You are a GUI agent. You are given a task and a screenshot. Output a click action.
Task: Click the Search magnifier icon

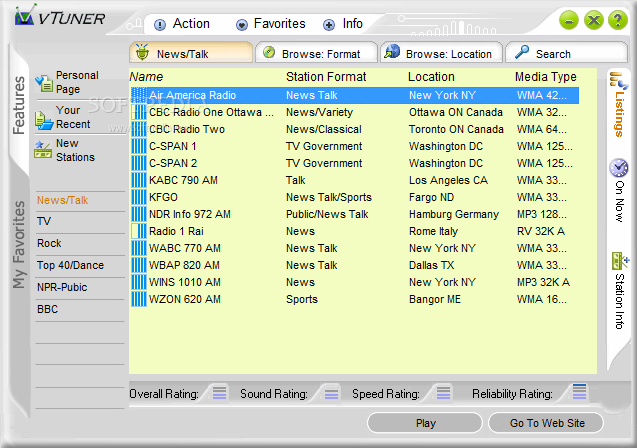[x=522, y=52]
